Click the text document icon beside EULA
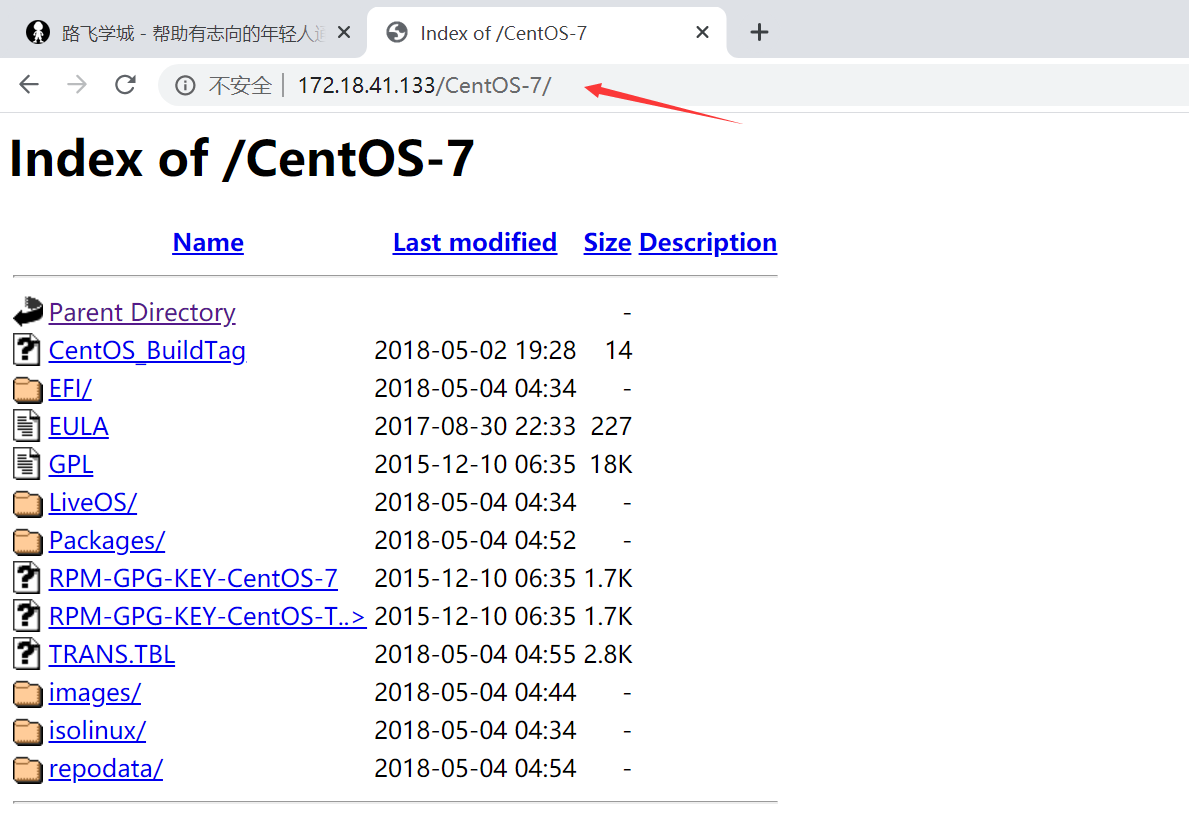This screenshot has height=834, width=1189. (x=27, y=425)
